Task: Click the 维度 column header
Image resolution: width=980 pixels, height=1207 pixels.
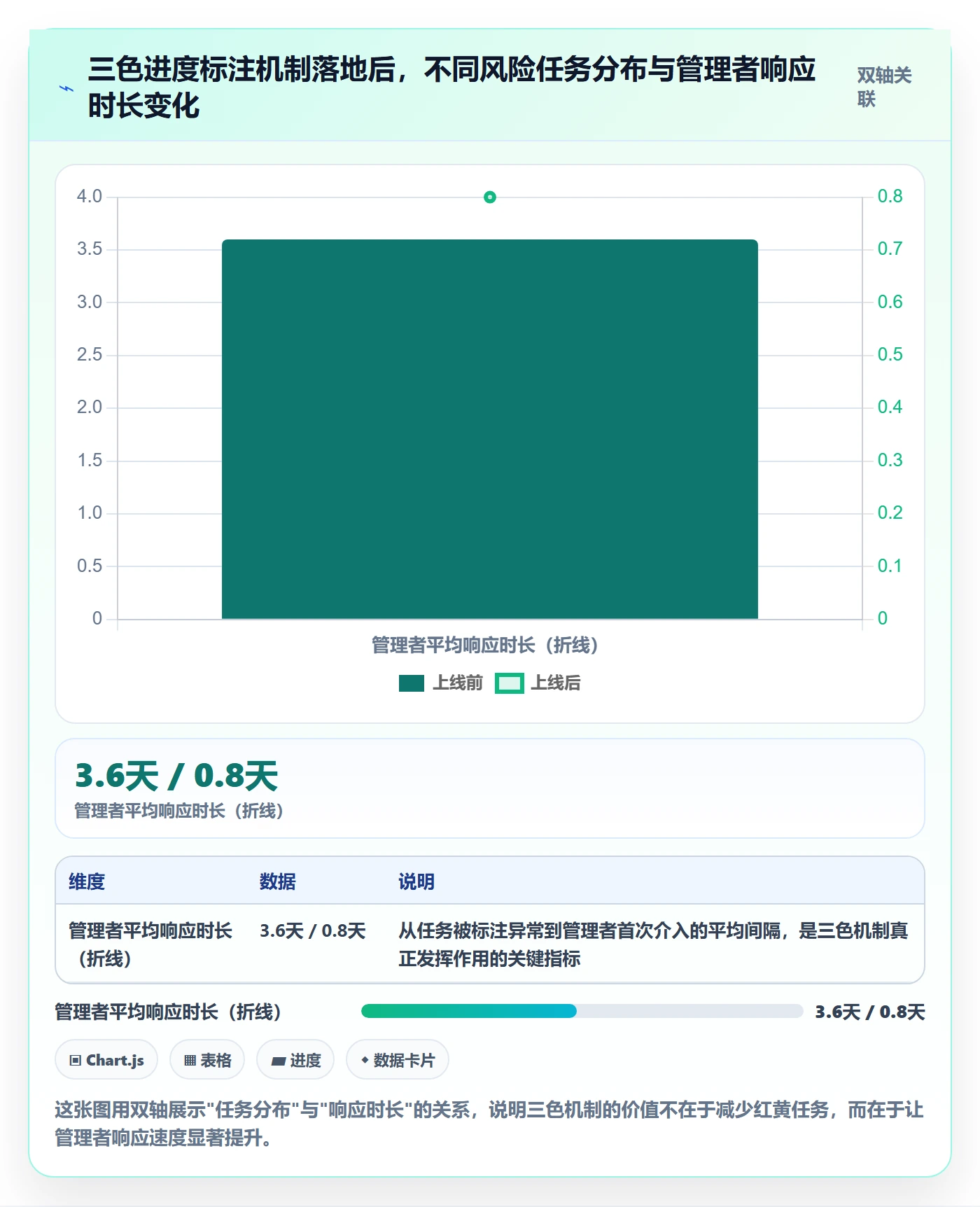Action: (x=87, y=881)
